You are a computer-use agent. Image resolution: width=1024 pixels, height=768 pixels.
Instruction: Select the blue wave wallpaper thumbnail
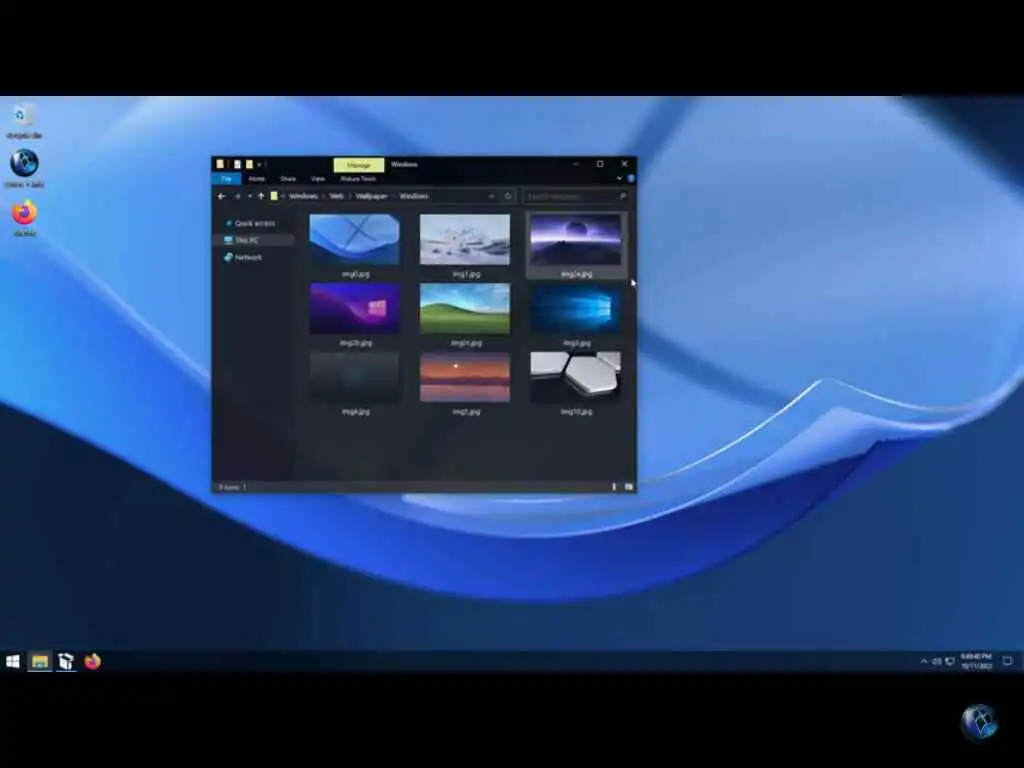pyautogui.click(x=355, y=239)
